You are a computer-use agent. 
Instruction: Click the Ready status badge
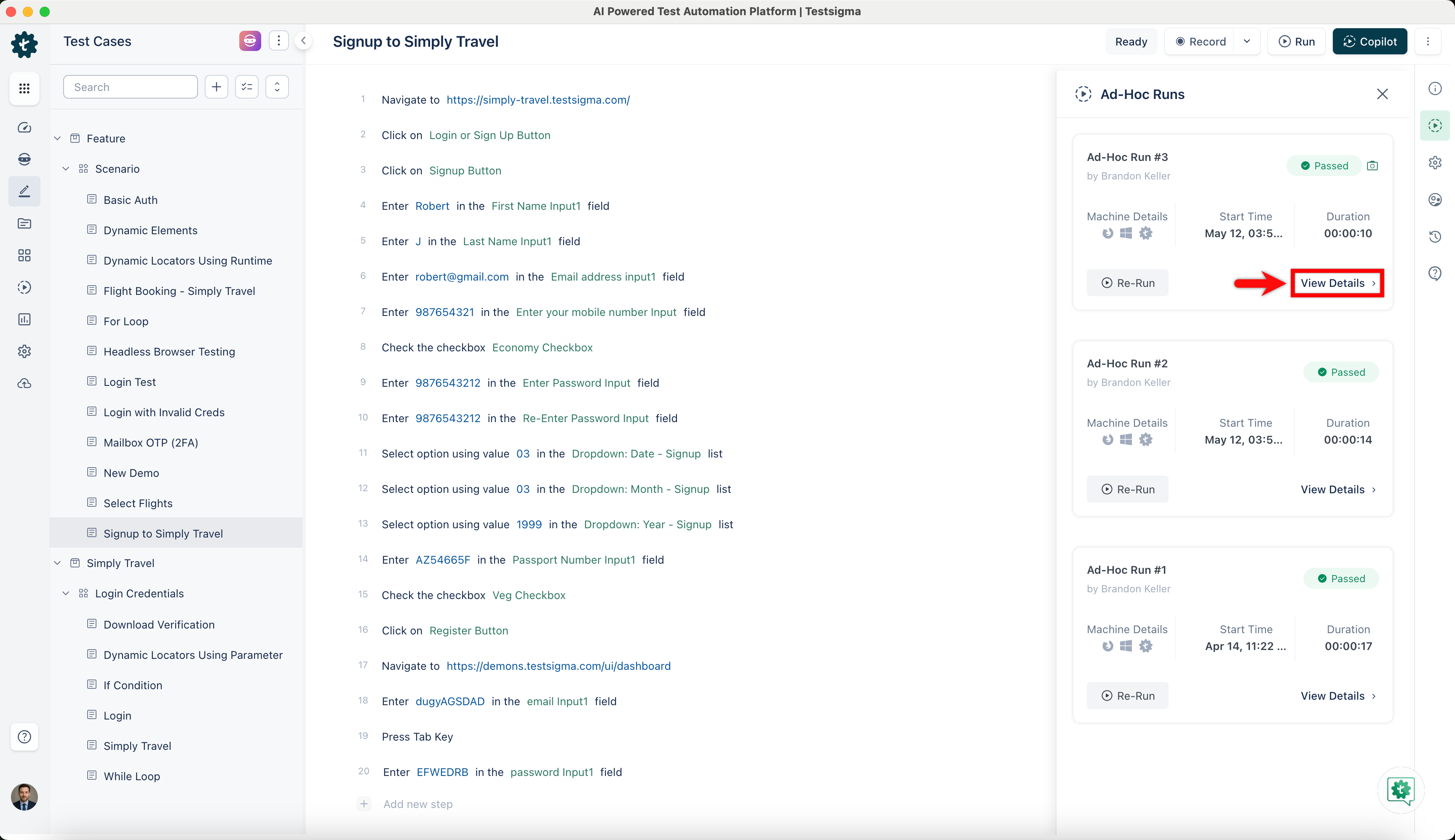[1131, 42]
